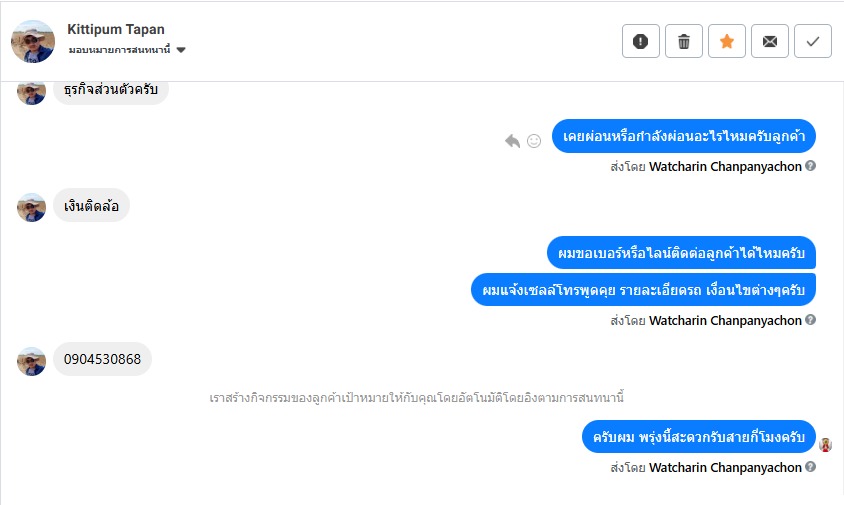The width and height of the screenshot is (844, 505).
Task: Click the ครับผม พรุ่งนี้สะดวก blue message bubble
Action: point(698,437)
